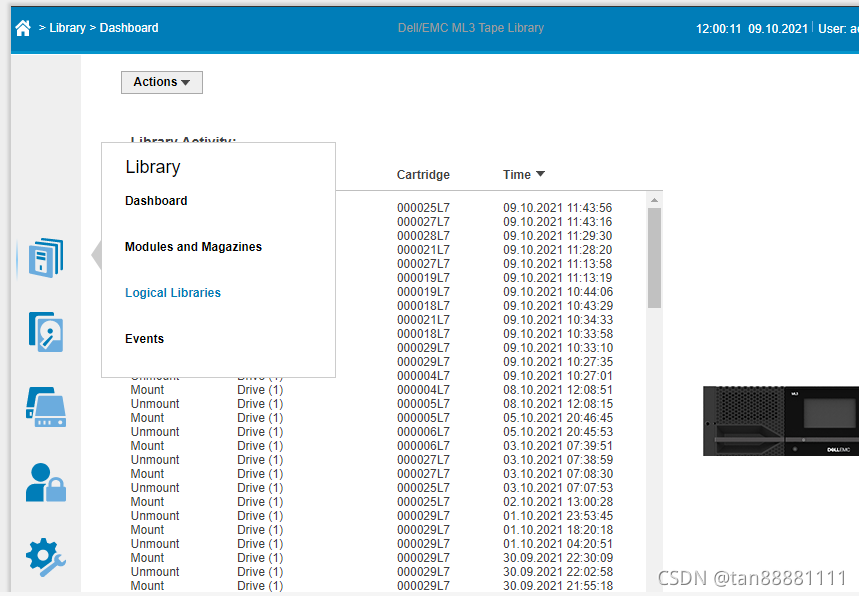Click the header date 09.10.2021

point(778,28)
